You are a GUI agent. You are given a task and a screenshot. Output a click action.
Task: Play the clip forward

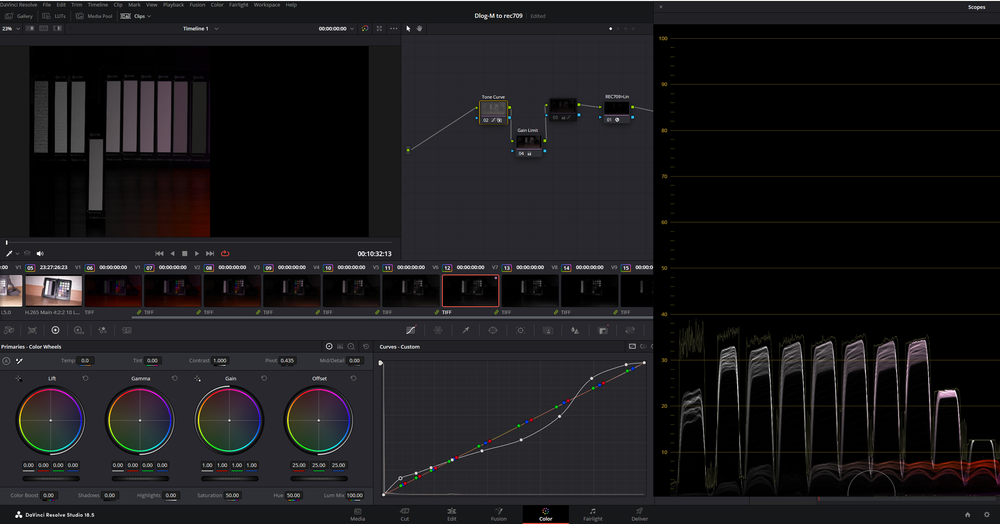pyautogui.click(x=197, y=254)
